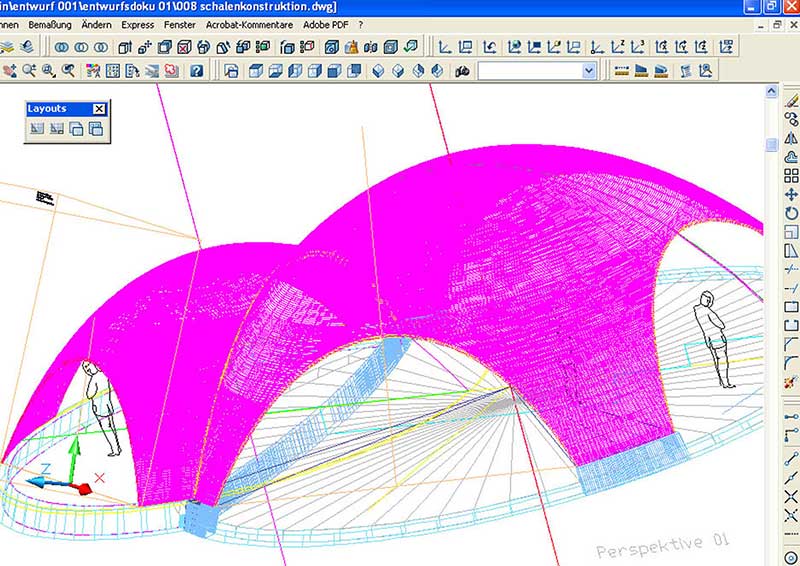The width and height of the screenshot is (800, 566).
Task: Select the Move tool in right toolbar
Action: click(791, 195)
